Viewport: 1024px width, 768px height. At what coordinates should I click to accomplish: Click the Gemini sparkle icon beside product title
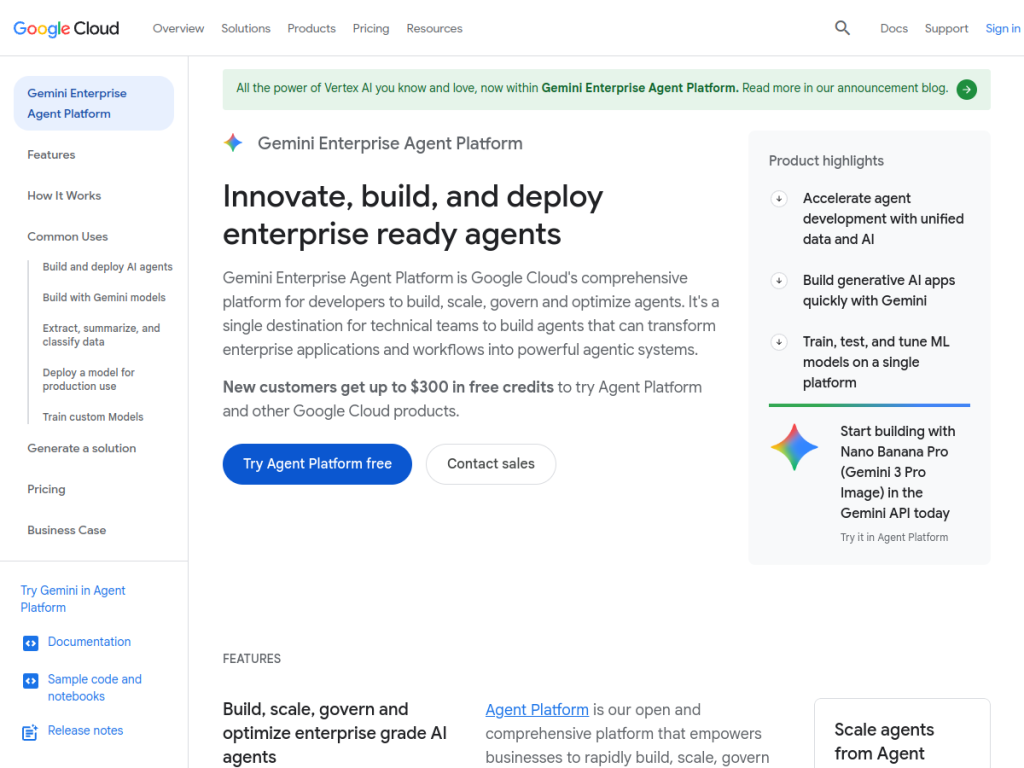(233, 143)
